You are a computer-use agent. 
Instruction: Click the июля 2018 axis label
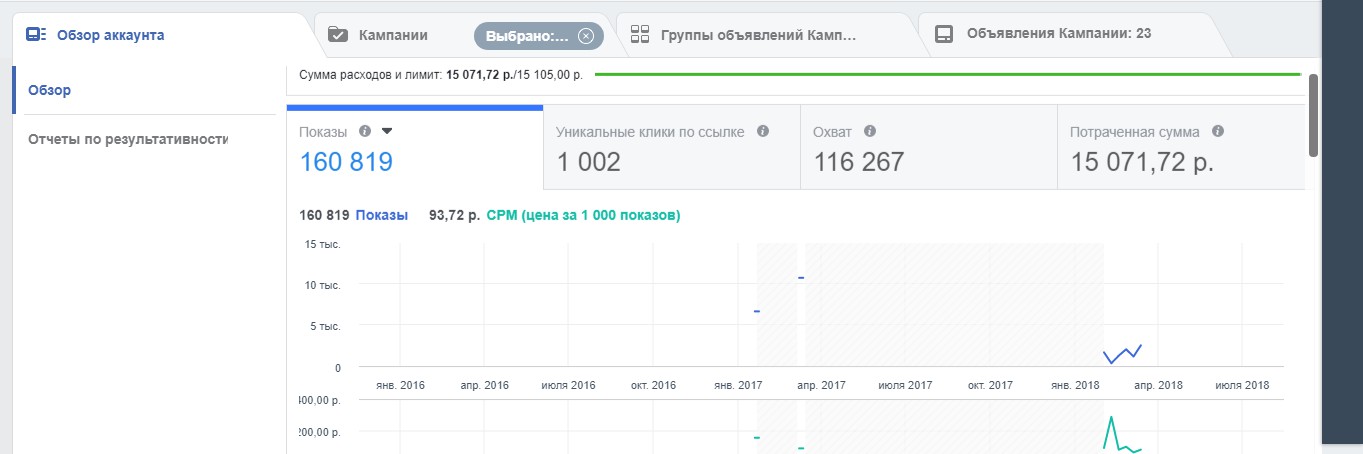(1241, 385)
